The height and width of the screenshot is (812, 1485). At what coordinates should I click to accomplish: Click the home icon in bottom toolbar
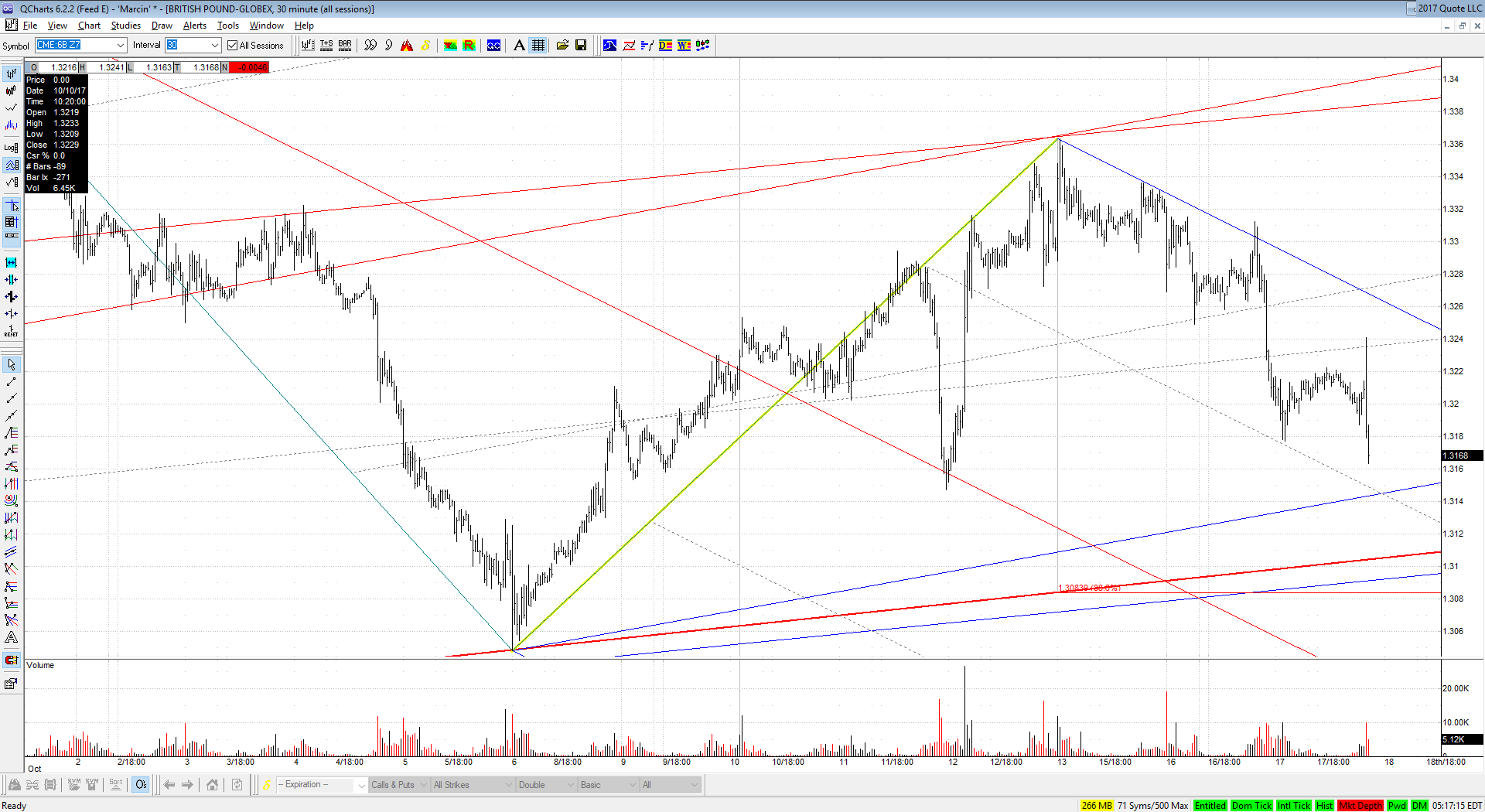click(212, 785)
